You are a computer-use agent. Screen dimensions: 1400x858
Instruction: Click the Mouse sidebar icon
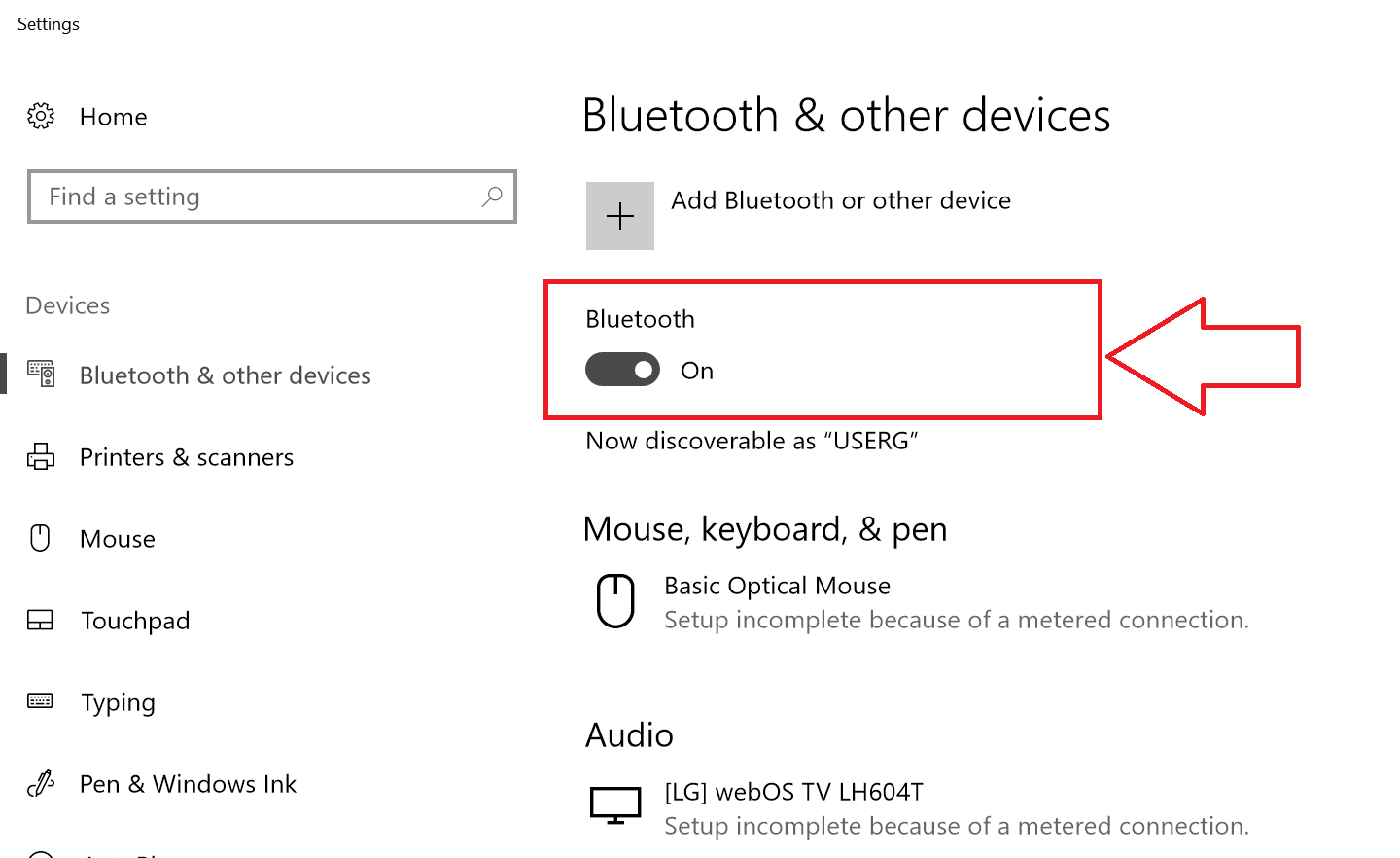click(40, 538)
